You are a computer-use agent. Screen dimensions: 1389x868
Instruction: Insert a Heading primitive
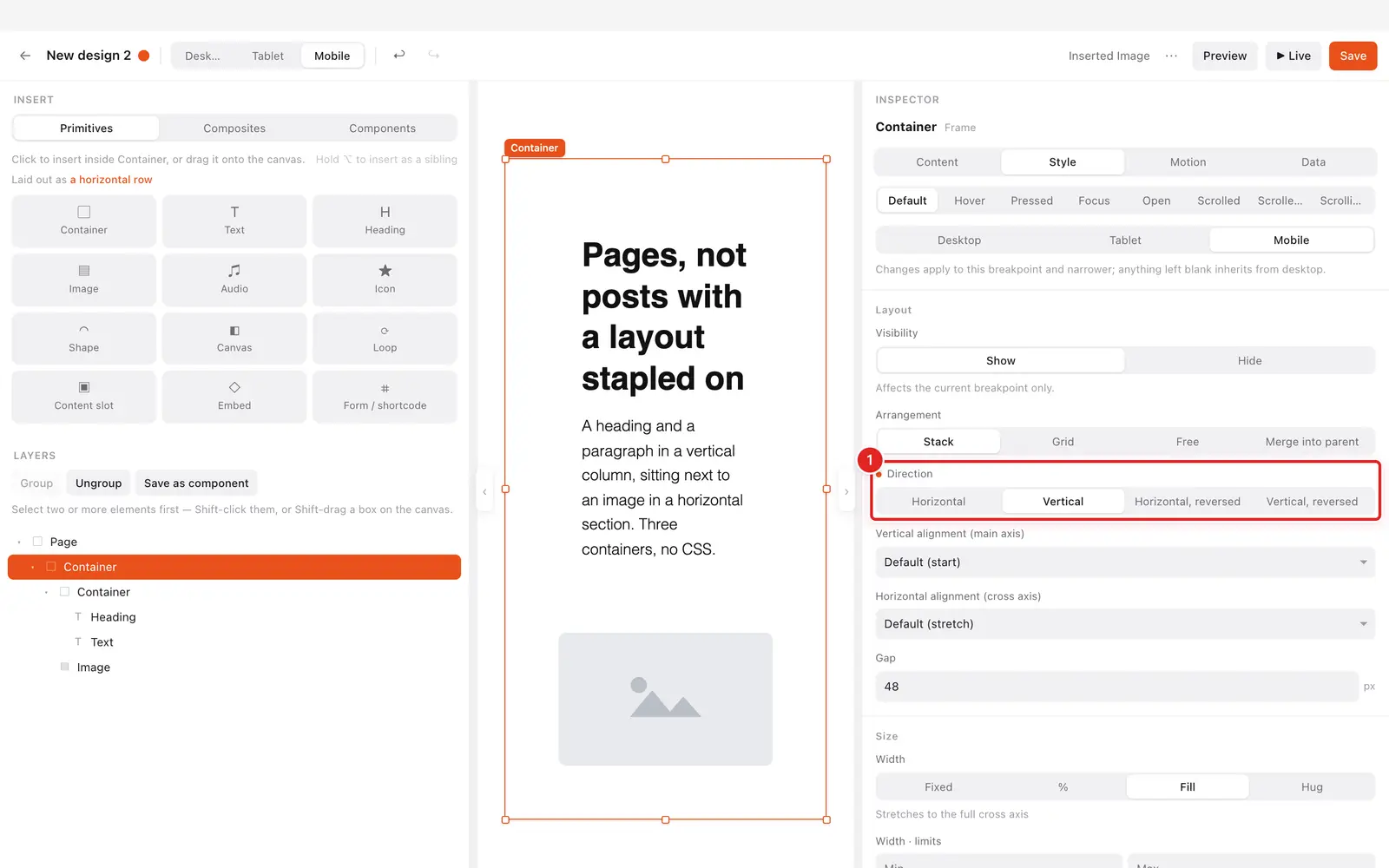pos(385,220)
